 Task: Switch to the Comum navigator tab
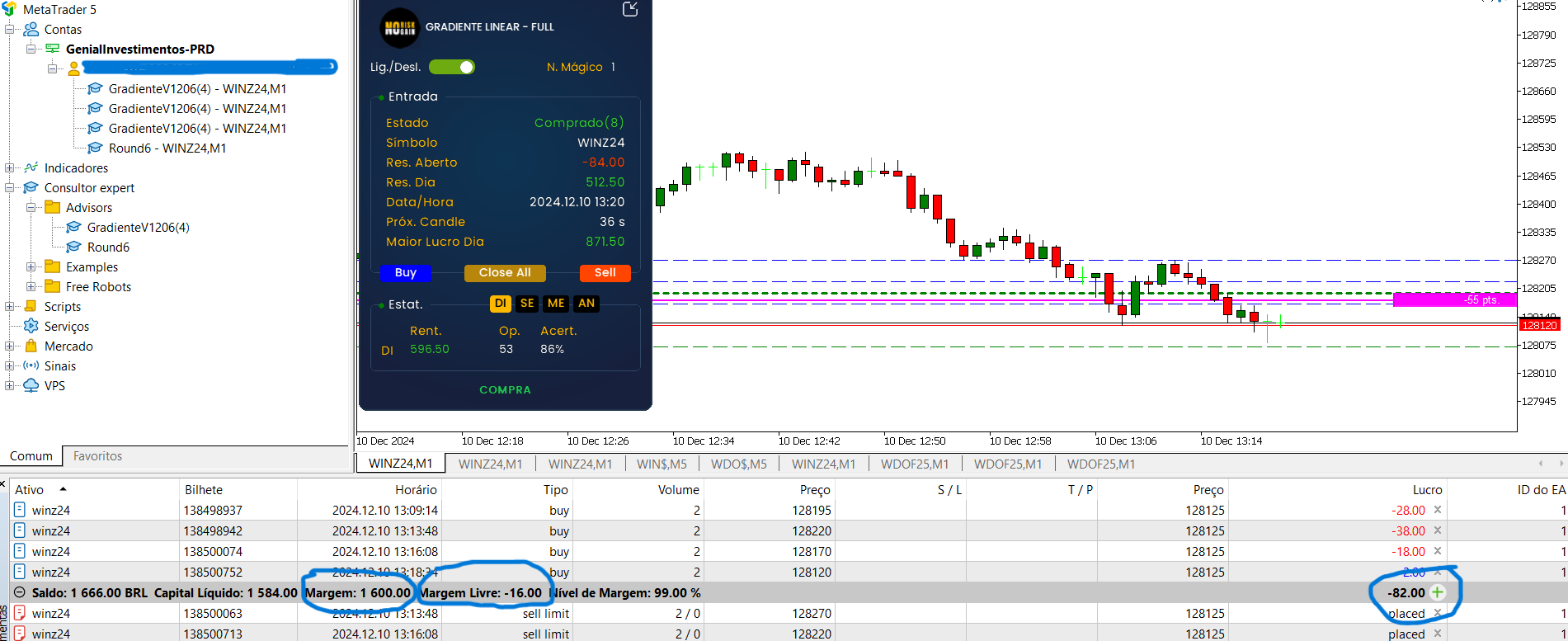pos(31,456)
